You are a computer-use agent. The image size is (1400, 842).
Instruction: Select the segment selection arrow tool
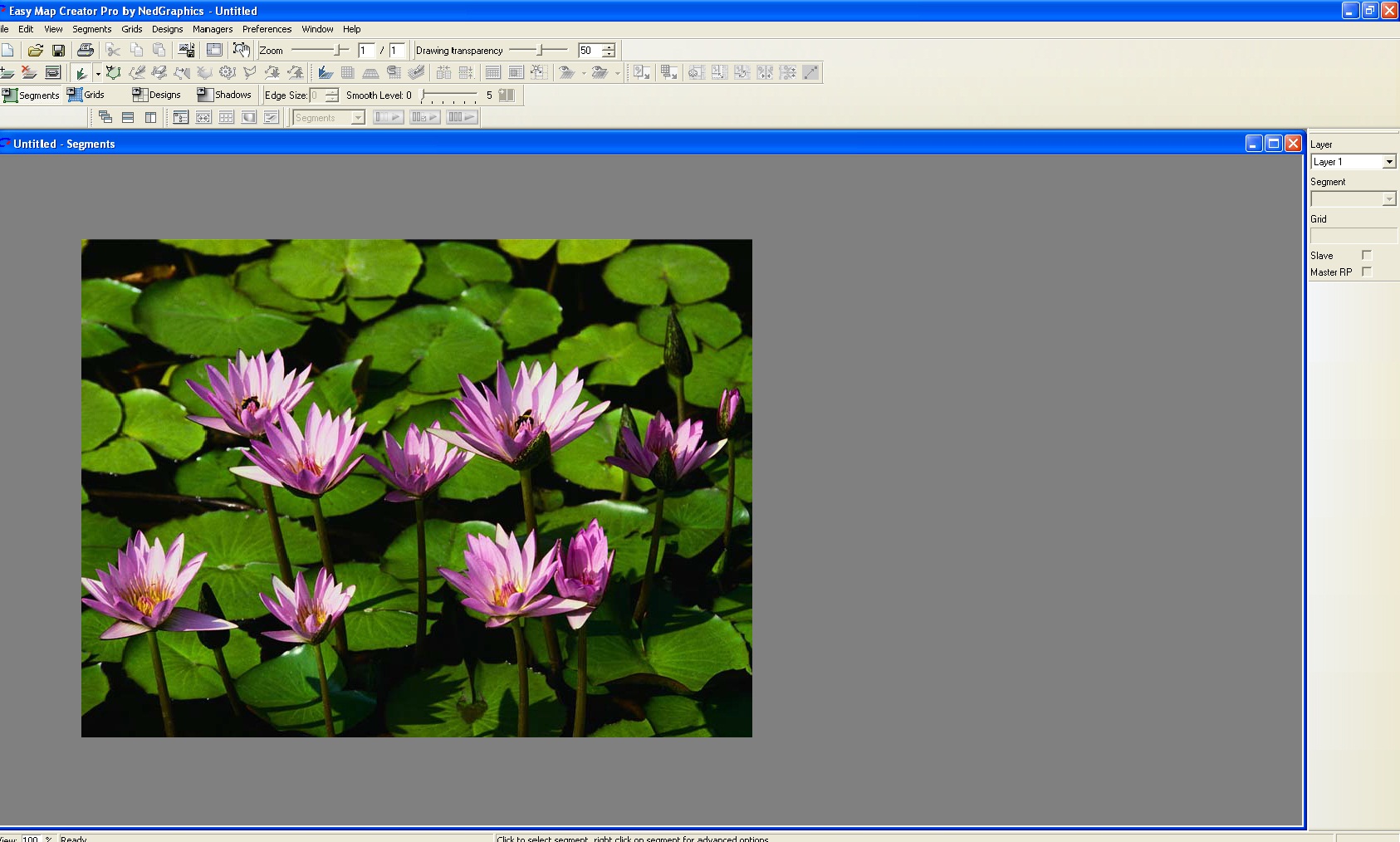(81, 72)
